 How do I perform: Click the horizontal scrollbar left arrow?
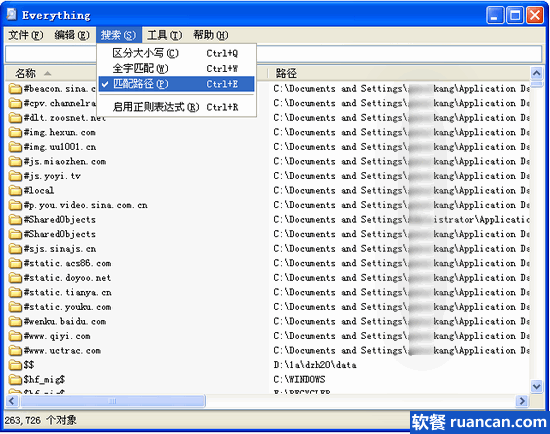click(x=12, y=401)
